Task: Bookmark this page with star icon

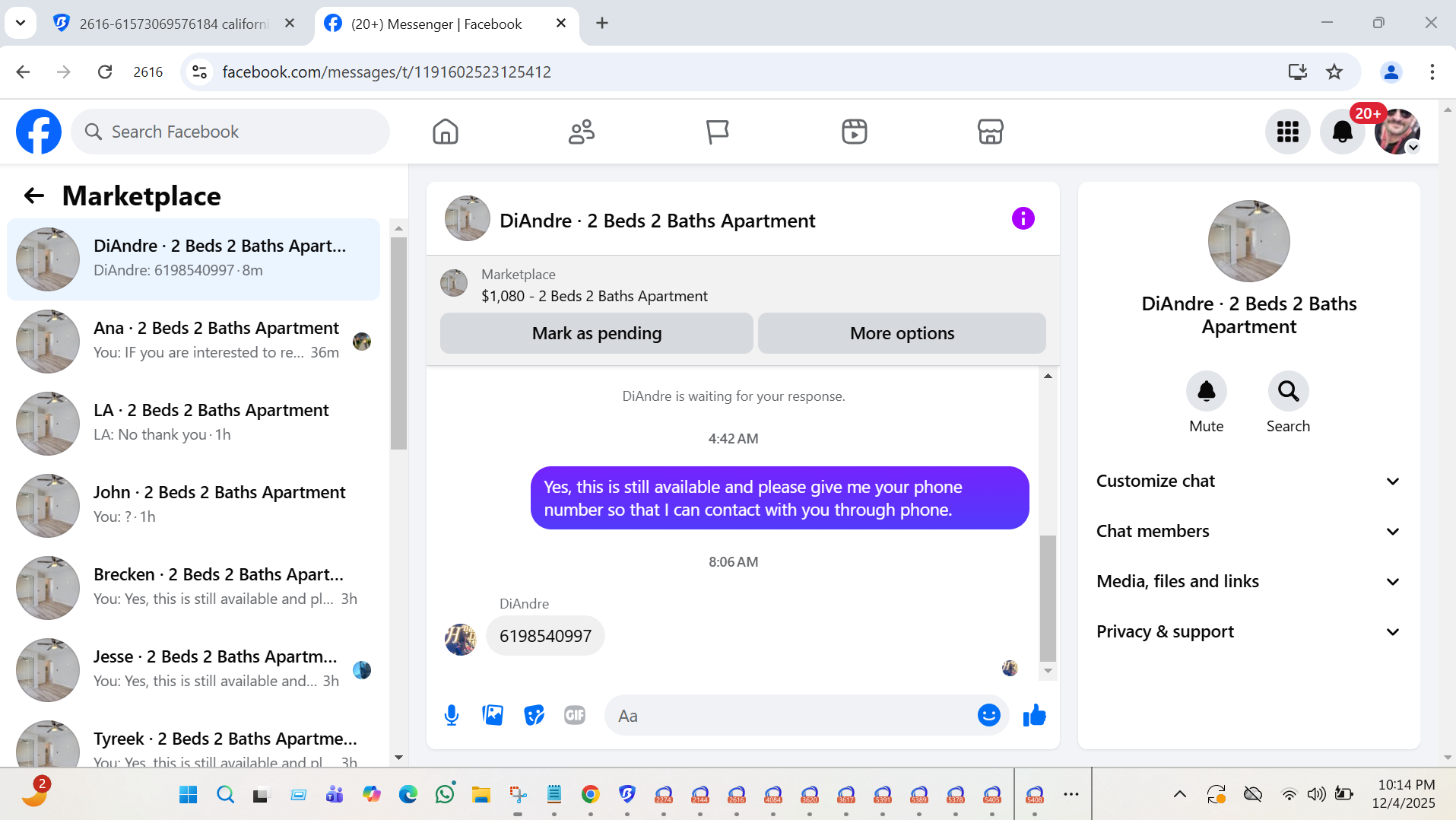Action: pos(1334,72)
